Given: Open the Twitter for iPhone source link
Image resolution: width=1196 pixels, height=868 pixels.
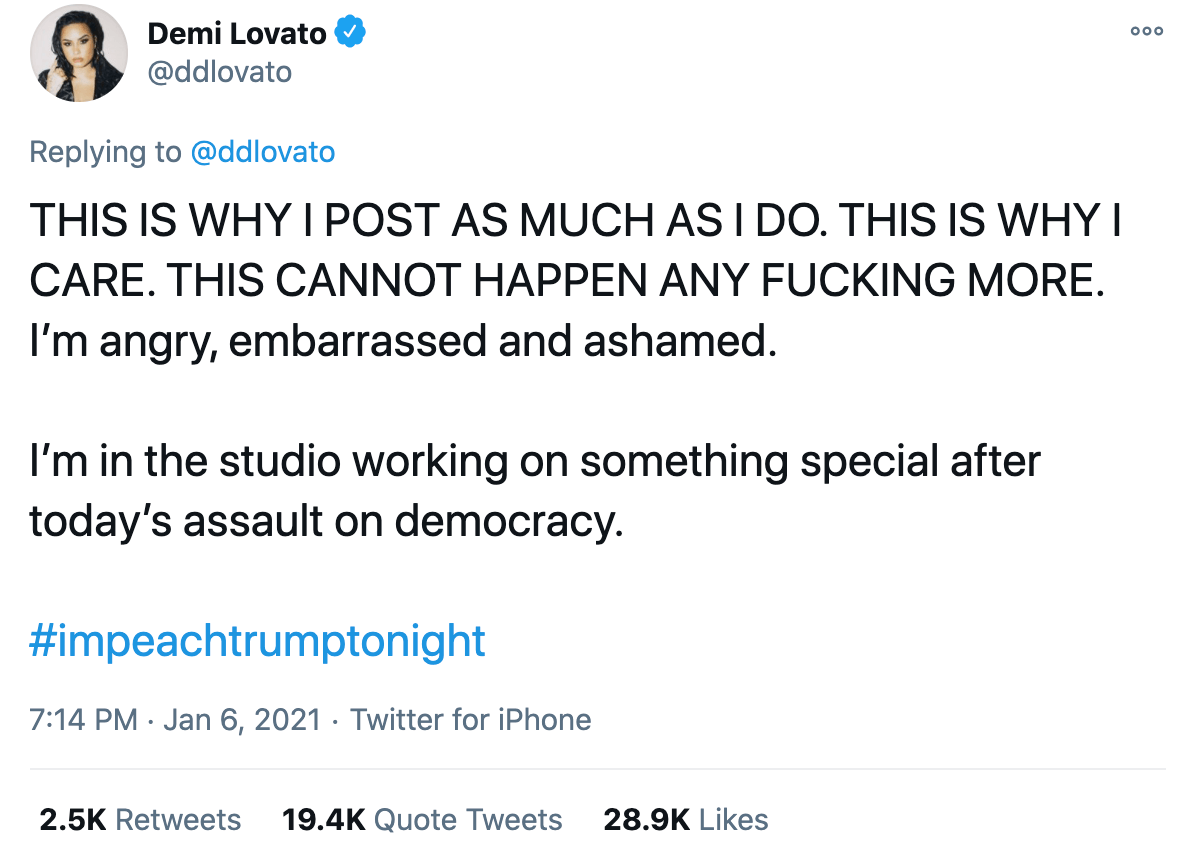Looking at the screenshot, I should (x=470, y=719).
